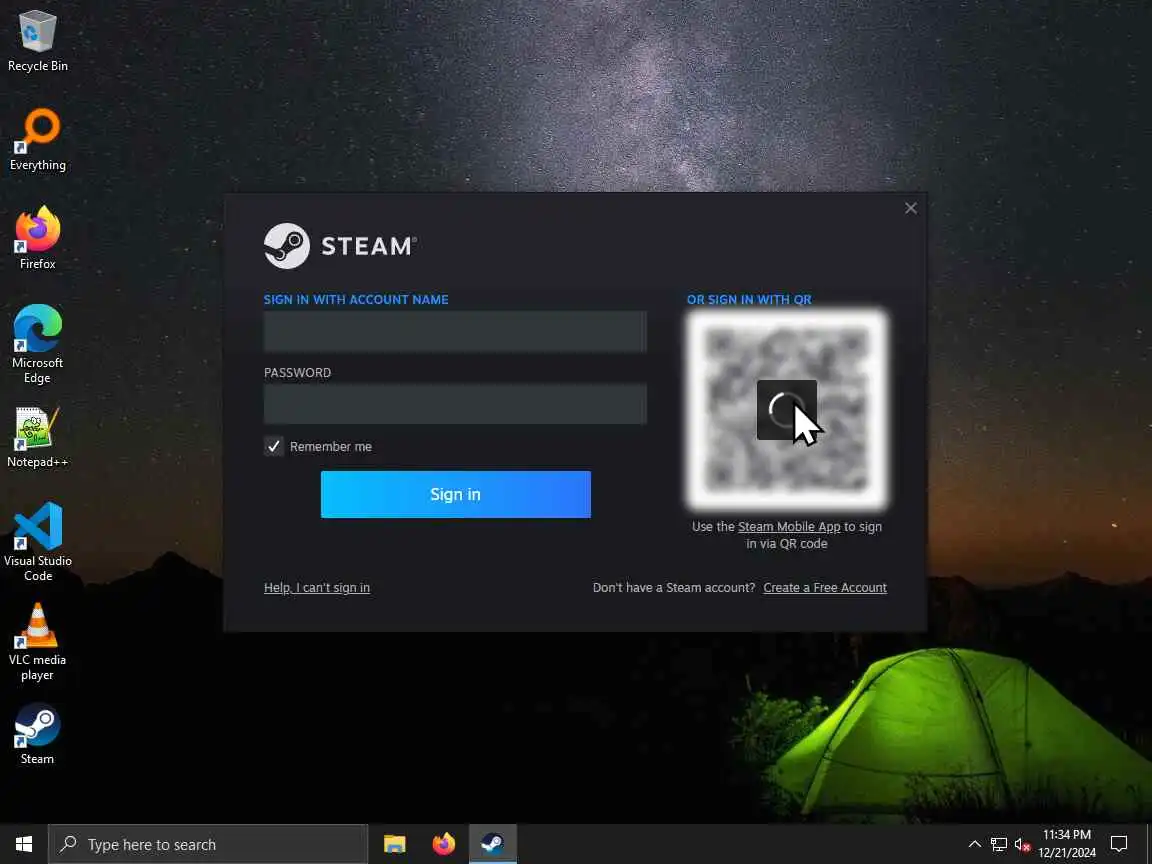Select the Steam desktop shortcut
This screenshot has width=1152, height=864.
(37, 734)
